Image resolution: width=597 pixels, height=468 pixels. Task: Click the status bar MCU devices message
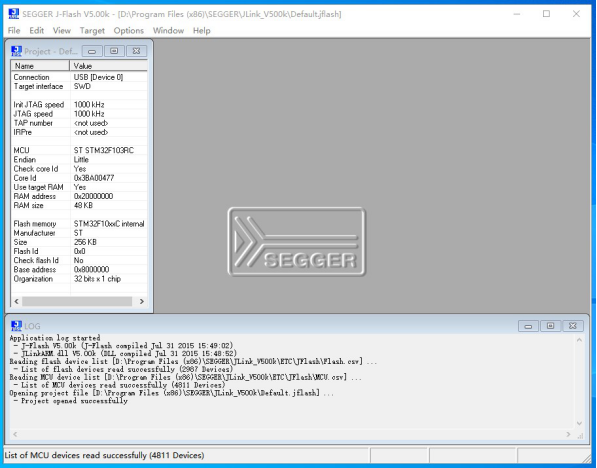104,455
